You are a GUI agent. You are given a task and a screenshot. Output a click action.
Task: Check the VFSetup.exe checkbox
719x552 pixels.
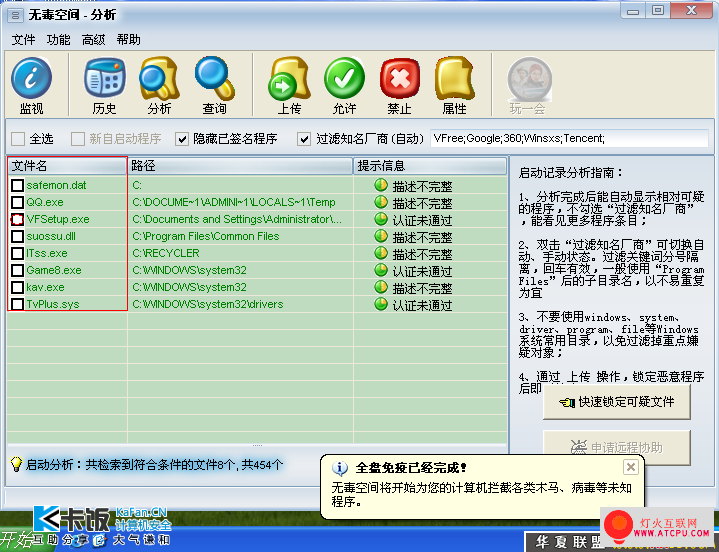click(x=17, y=219)
